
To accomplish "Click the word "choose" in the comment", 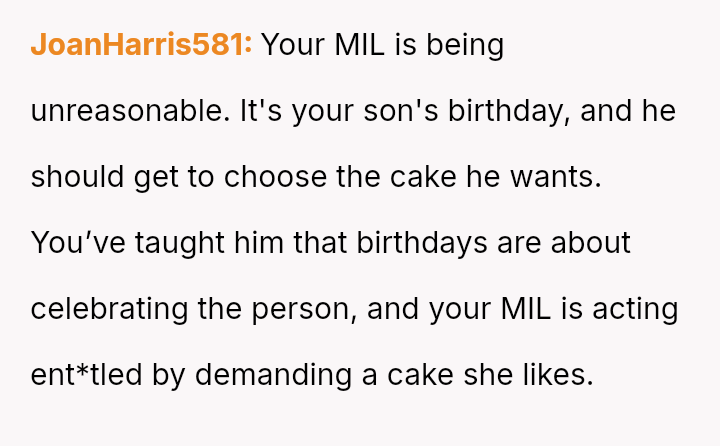I will pos(275,177).
